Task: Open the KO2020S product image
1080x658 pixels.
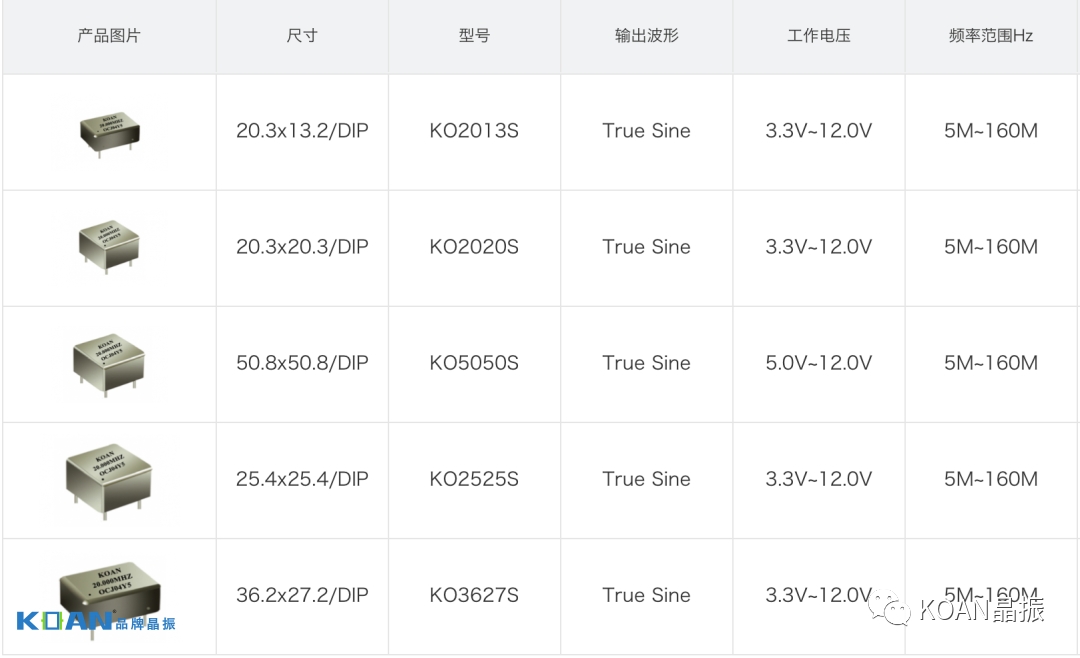Action: pyautogui.click(x=108, y=246)
